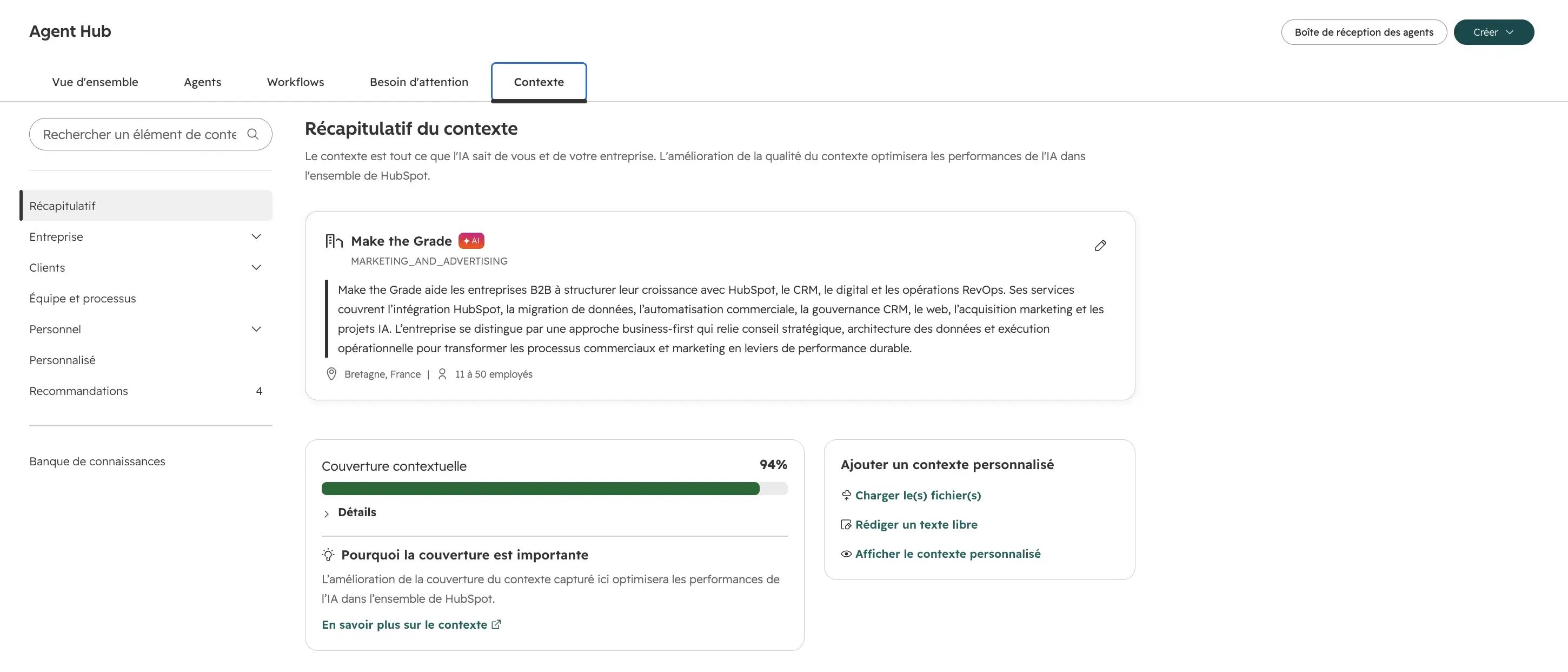Click the upload cloud icon for Charger le(s) fichier(s)
This screenshot has width=1568, height=672.
tap(846, 495)
